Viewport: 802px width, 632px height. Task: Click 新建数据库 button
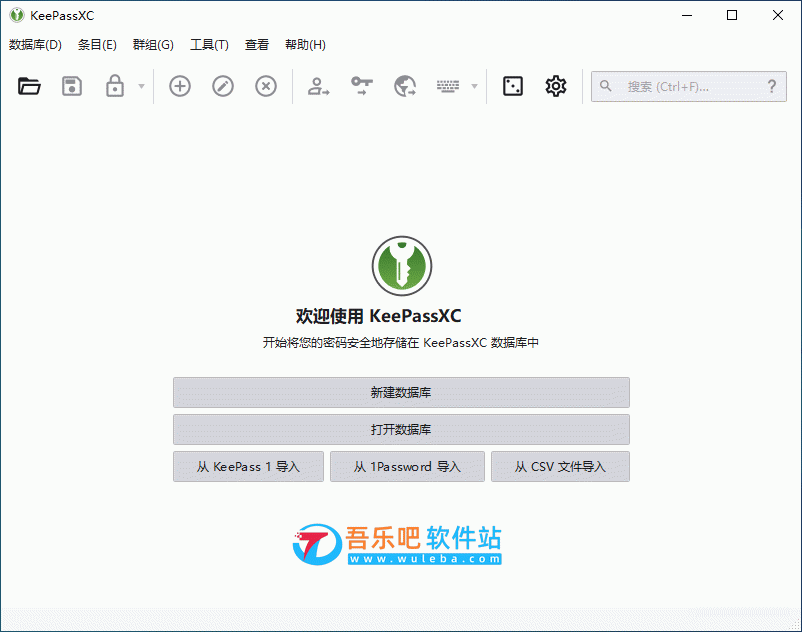click(x=402, y=393)
